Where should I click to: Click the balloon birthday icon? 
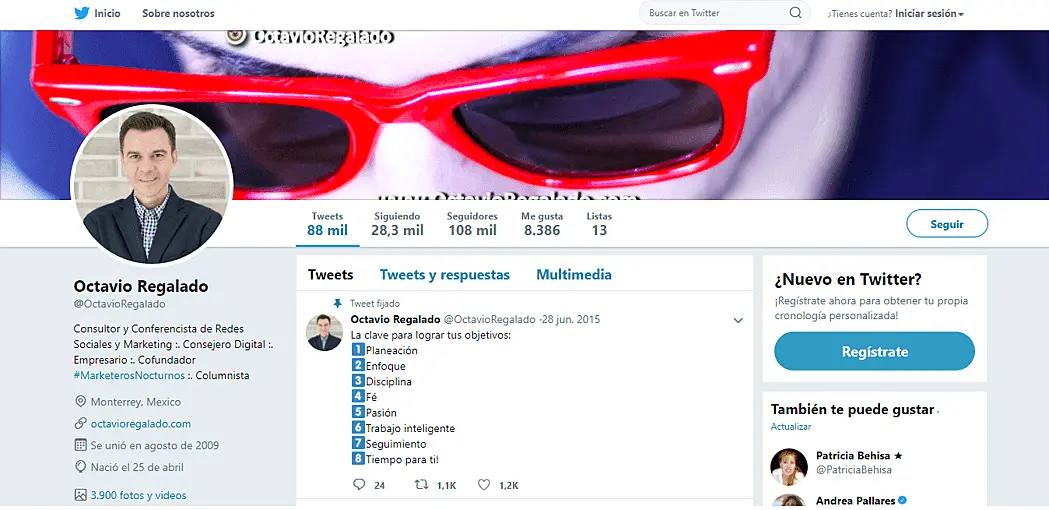click(x=80, y=466)
